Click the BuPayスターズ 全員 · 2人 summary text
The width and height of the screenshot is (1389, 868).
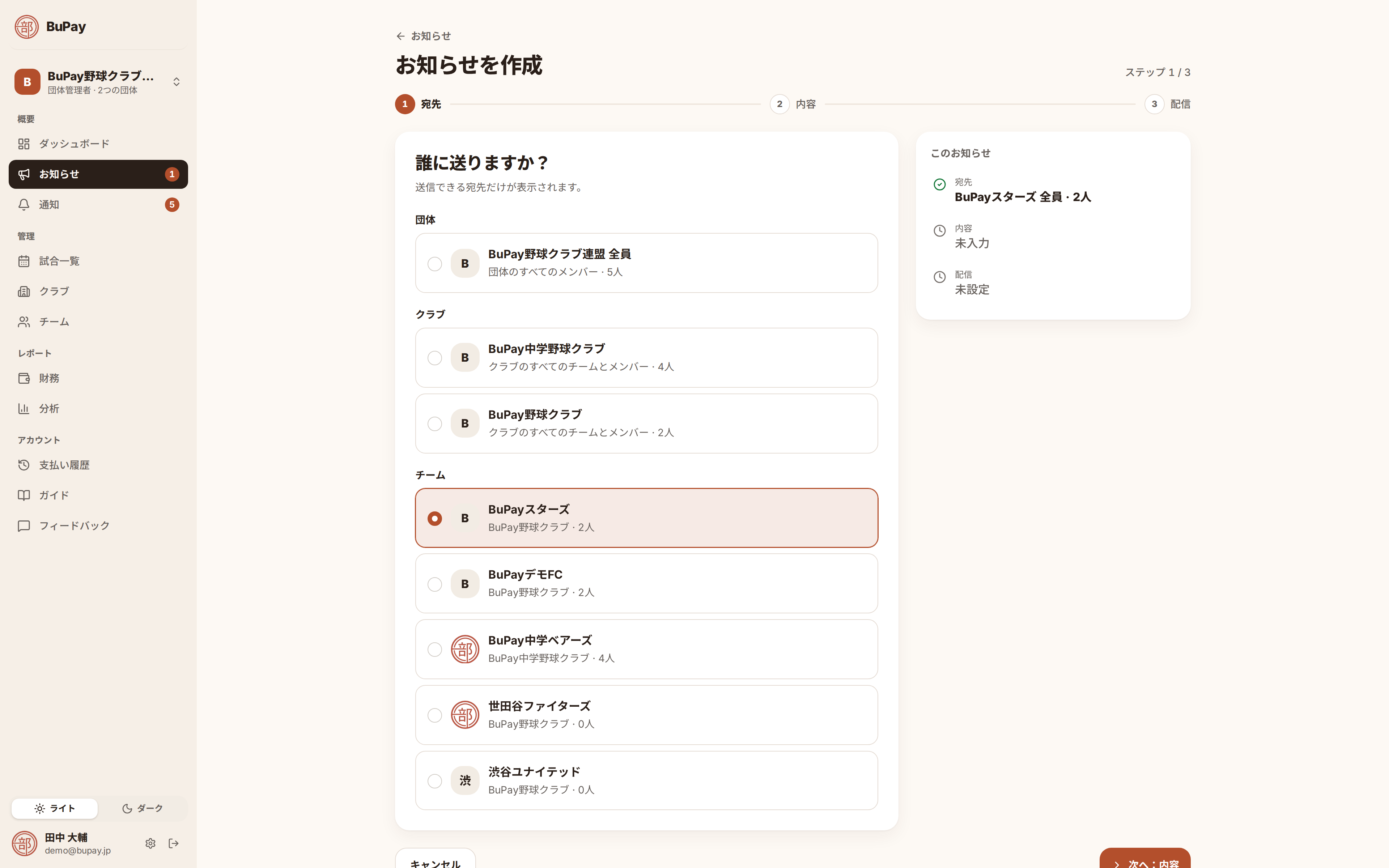pos(1023,197)
